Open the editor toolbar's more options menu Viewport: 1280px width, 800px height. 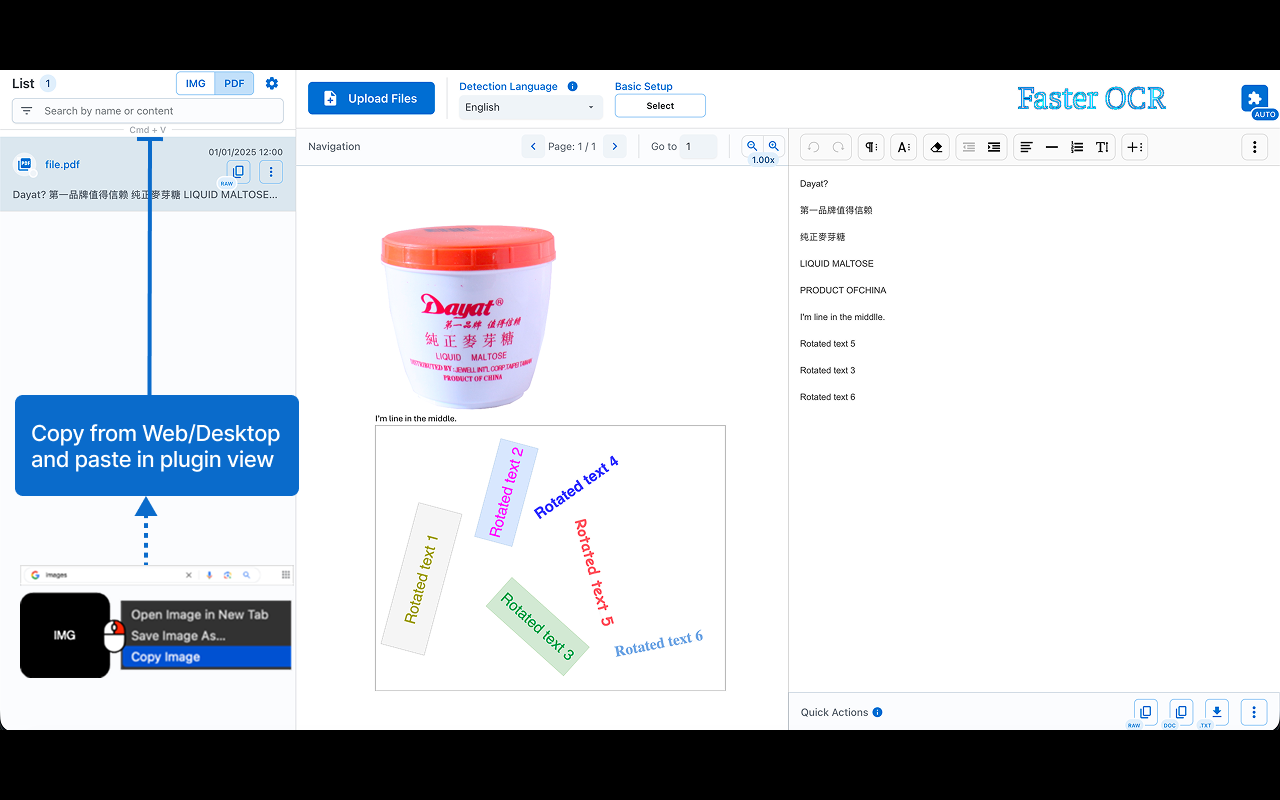click(x=1255, y=147)
